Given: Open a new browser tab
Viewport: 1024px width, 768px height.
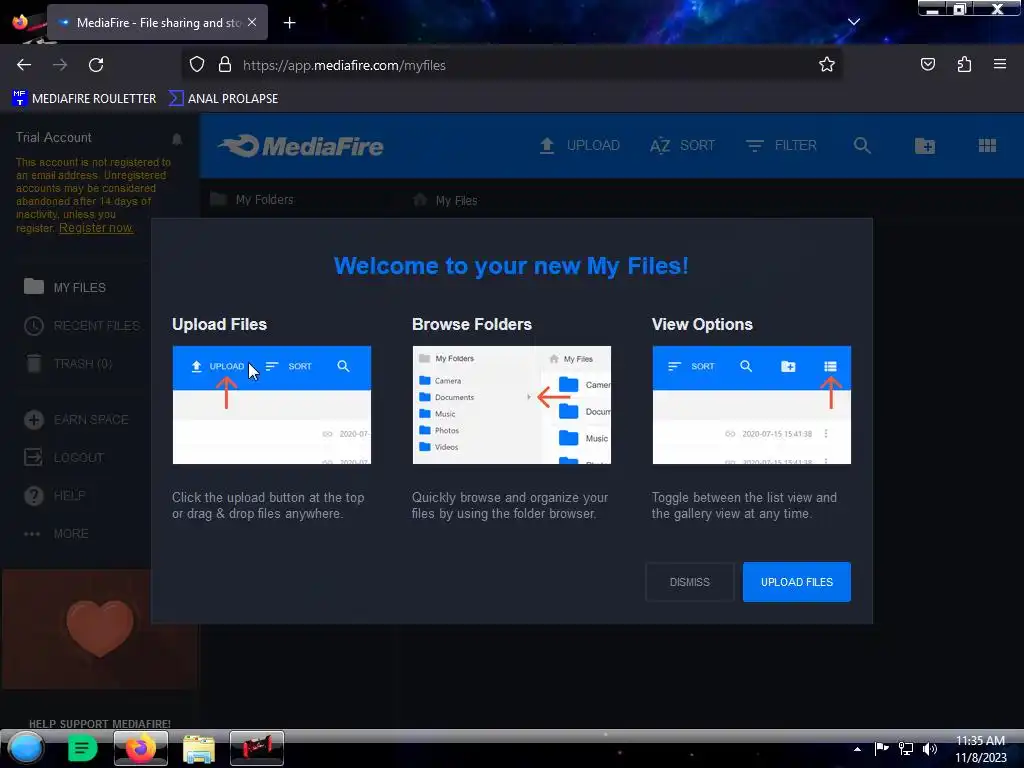Looking at the screenshot, I should coord(289,23).
